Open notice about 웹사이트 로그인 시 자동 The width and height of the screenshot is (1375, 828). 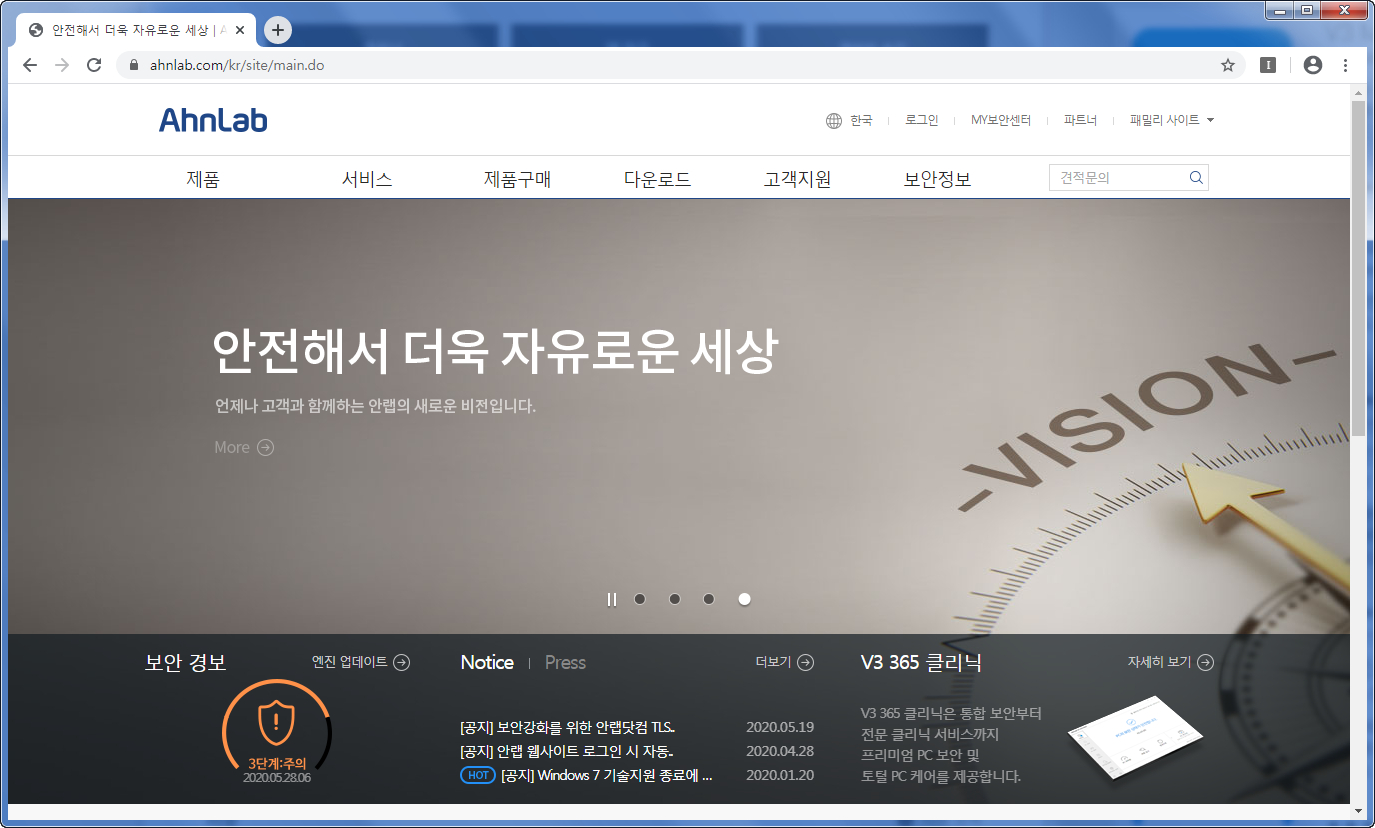click(566, 751)
